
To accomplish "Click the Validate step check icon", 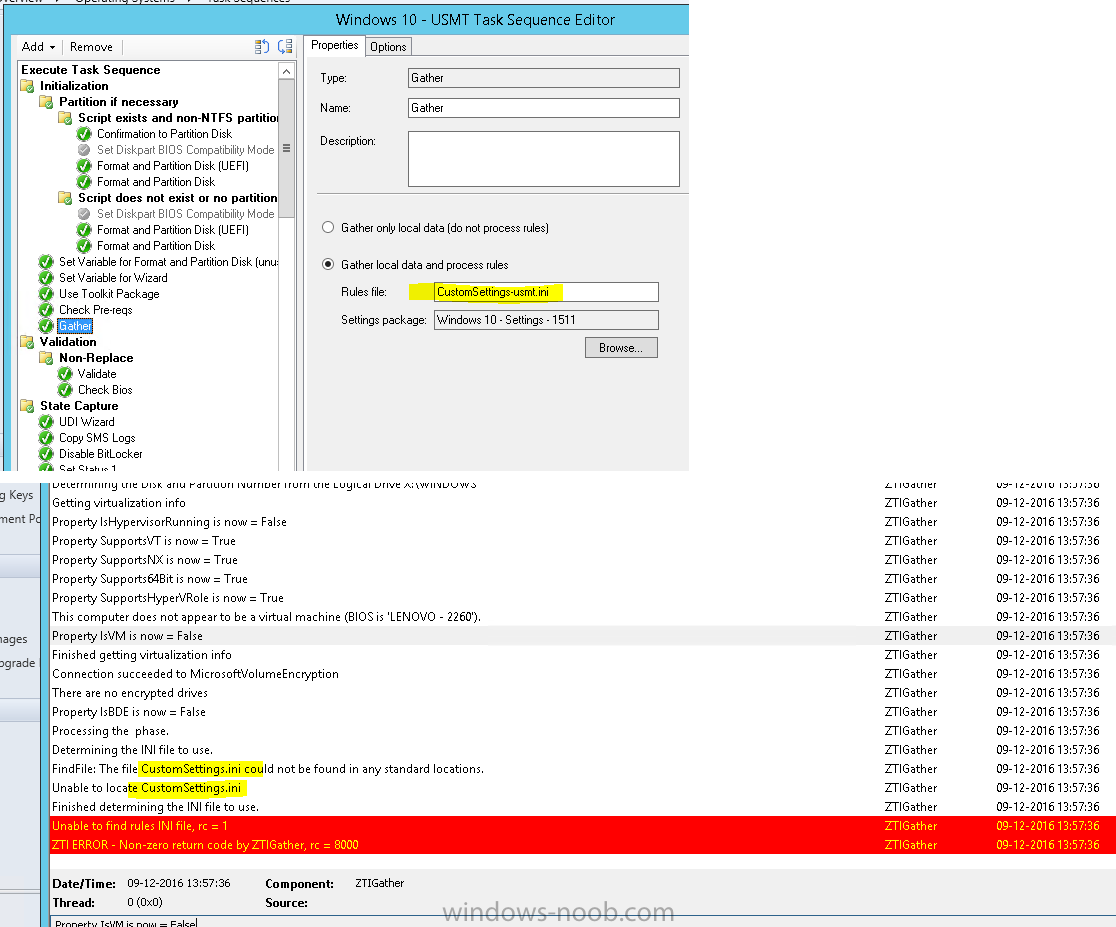I will pyautogui.click(x=65, y=375).
